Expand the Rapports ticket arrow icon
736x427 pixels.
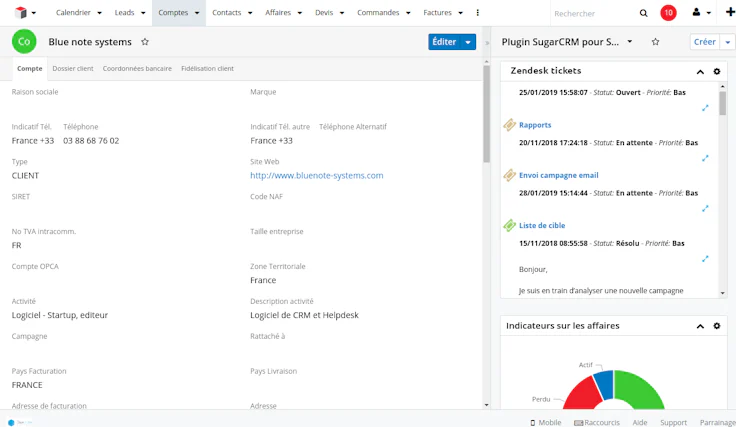705,158
